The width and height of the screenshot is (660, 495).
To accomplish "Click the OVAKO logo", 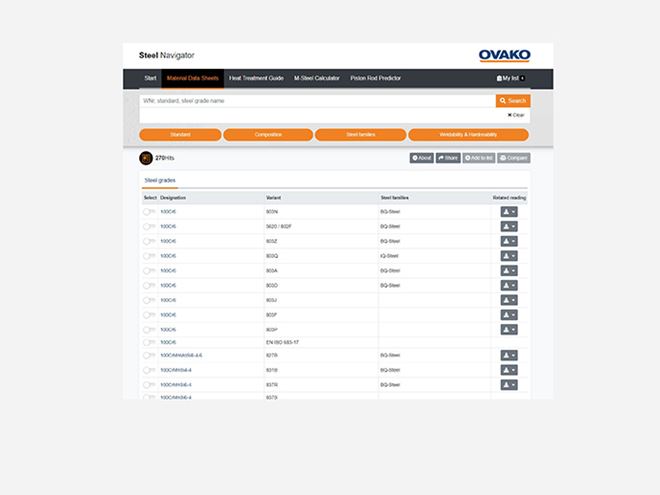I will pos(505,55).
